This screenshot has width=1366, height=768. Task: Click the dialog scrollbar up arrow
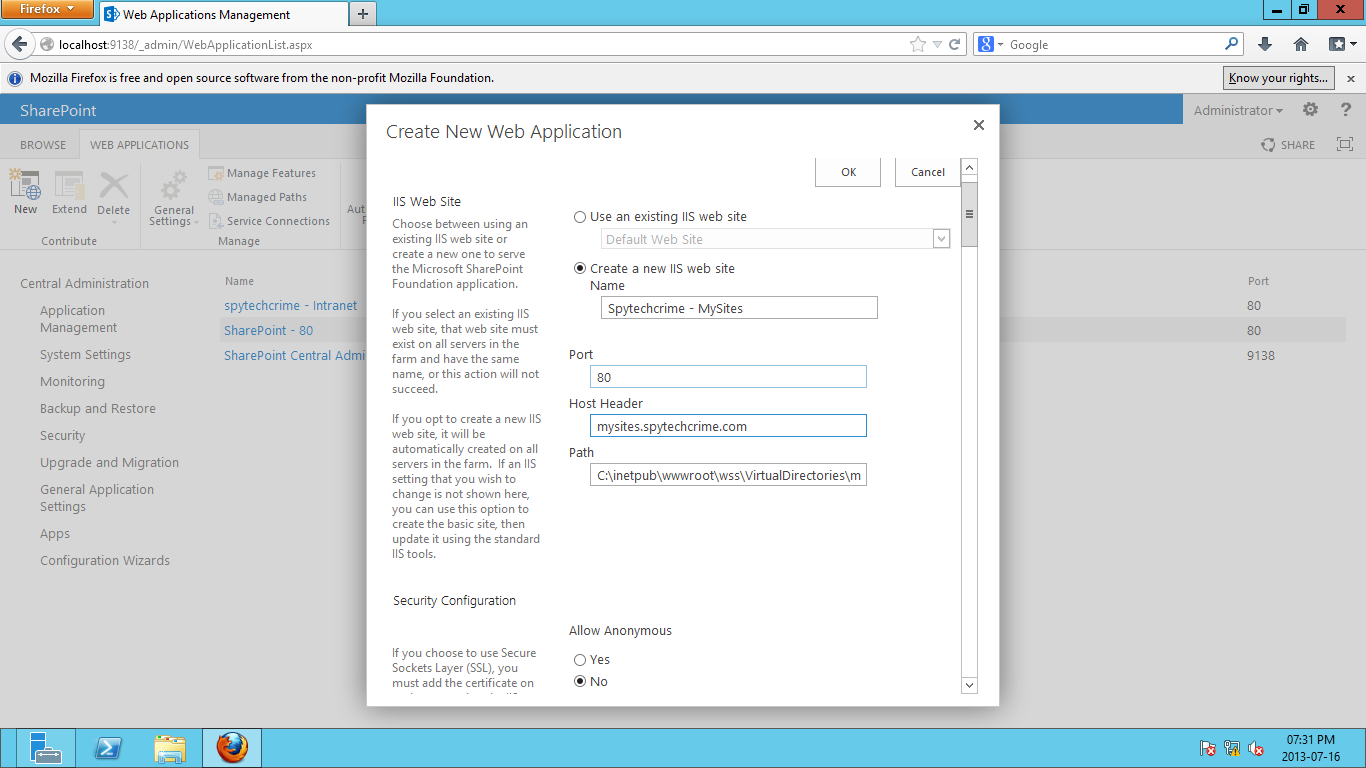pyautogui.click(x=969, y=167)
